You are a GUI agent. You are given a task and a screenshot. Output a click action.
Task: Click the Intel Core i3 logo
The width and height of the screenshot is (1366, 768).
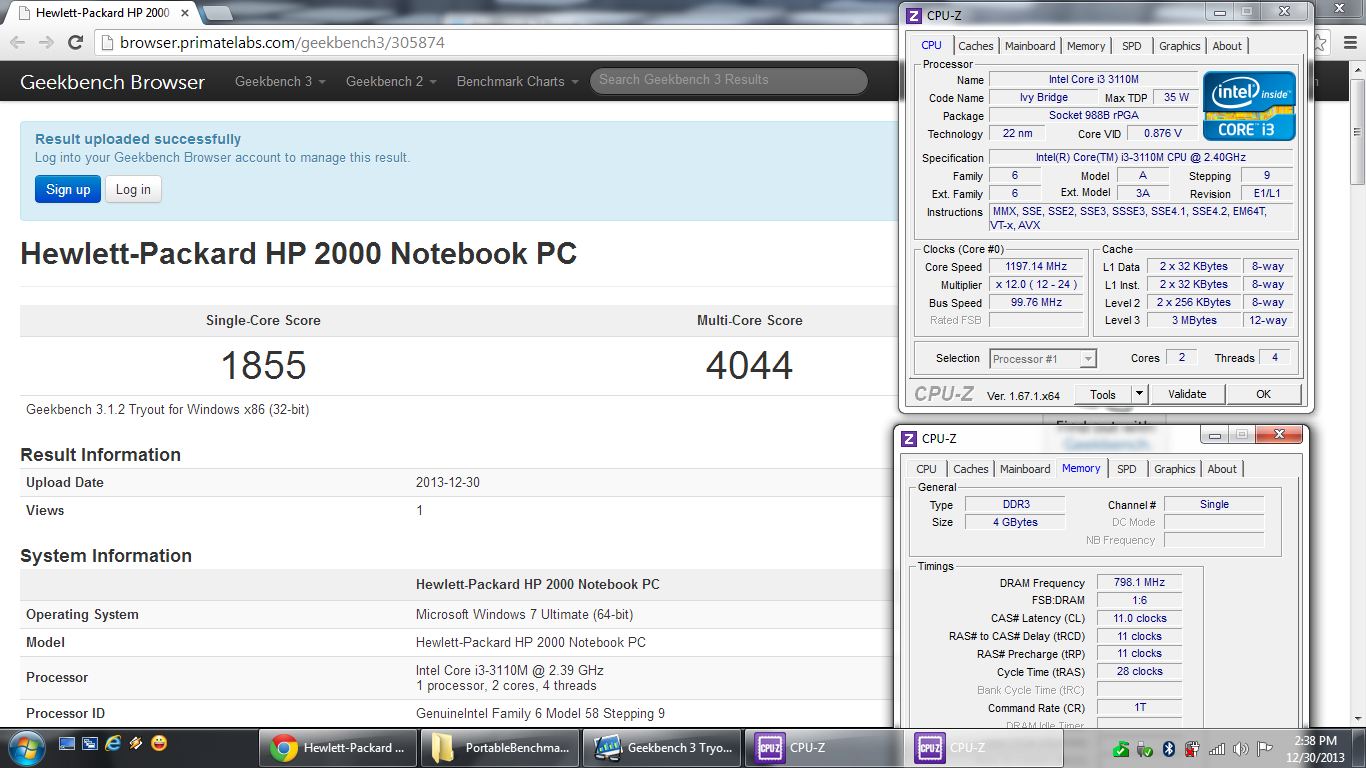click(1249, 105)
